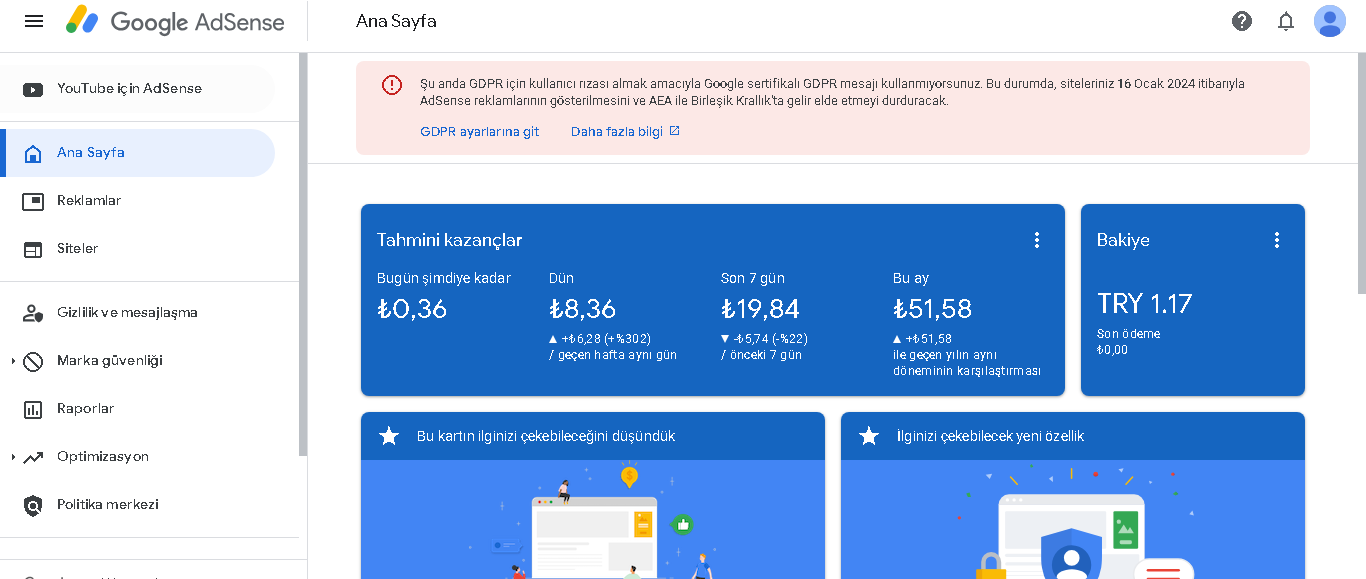Follow the GDPR ayarlarına git link
1366x579 pixels.
(479, 131)
